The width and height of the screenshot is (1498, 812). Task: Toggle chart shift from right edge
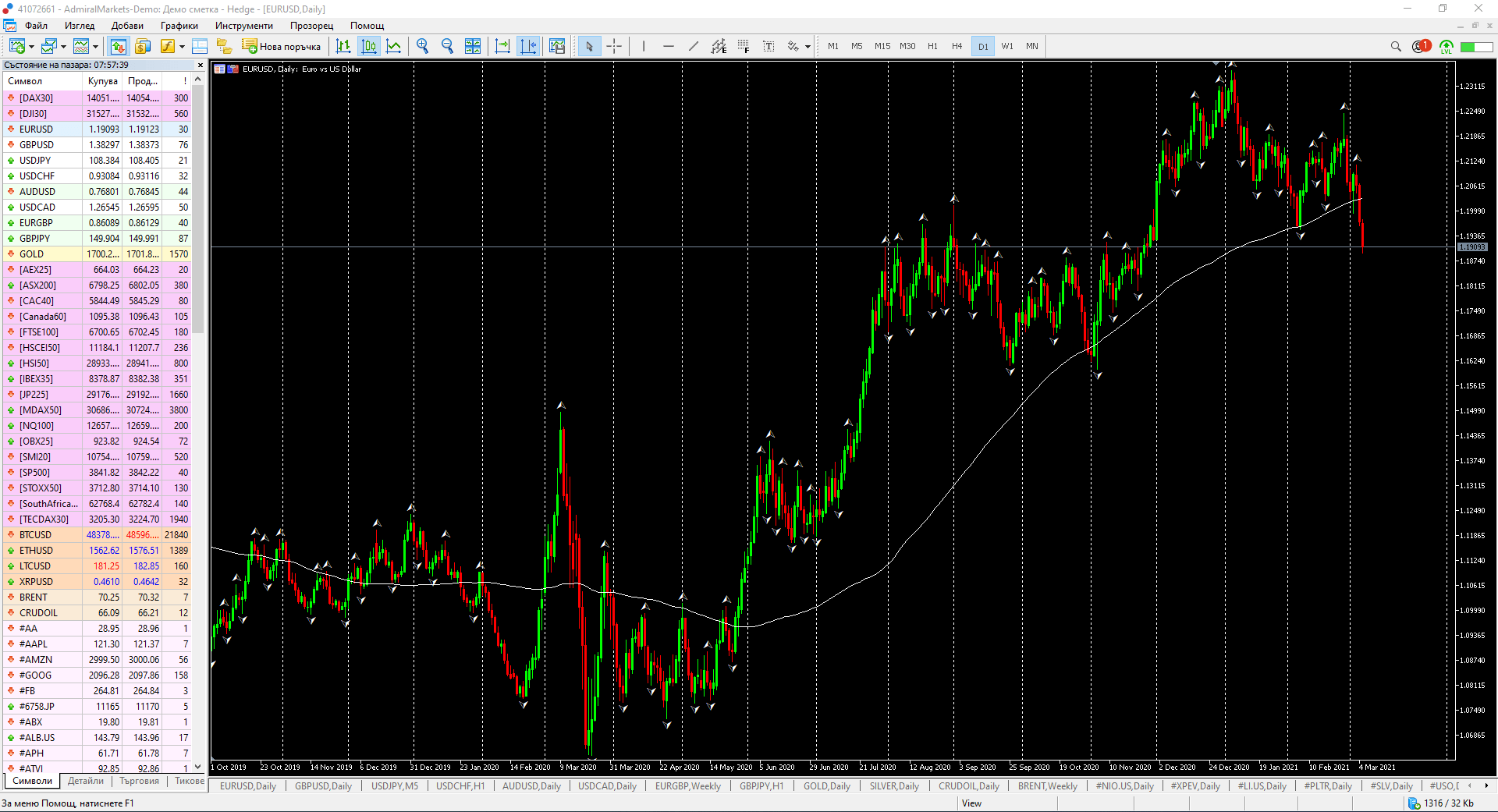point(528,46)
